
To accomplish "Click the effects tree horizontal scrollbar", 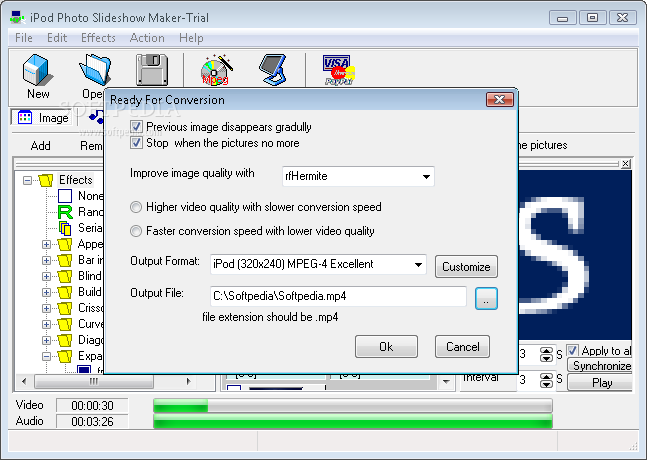I will tap(94, 381).
